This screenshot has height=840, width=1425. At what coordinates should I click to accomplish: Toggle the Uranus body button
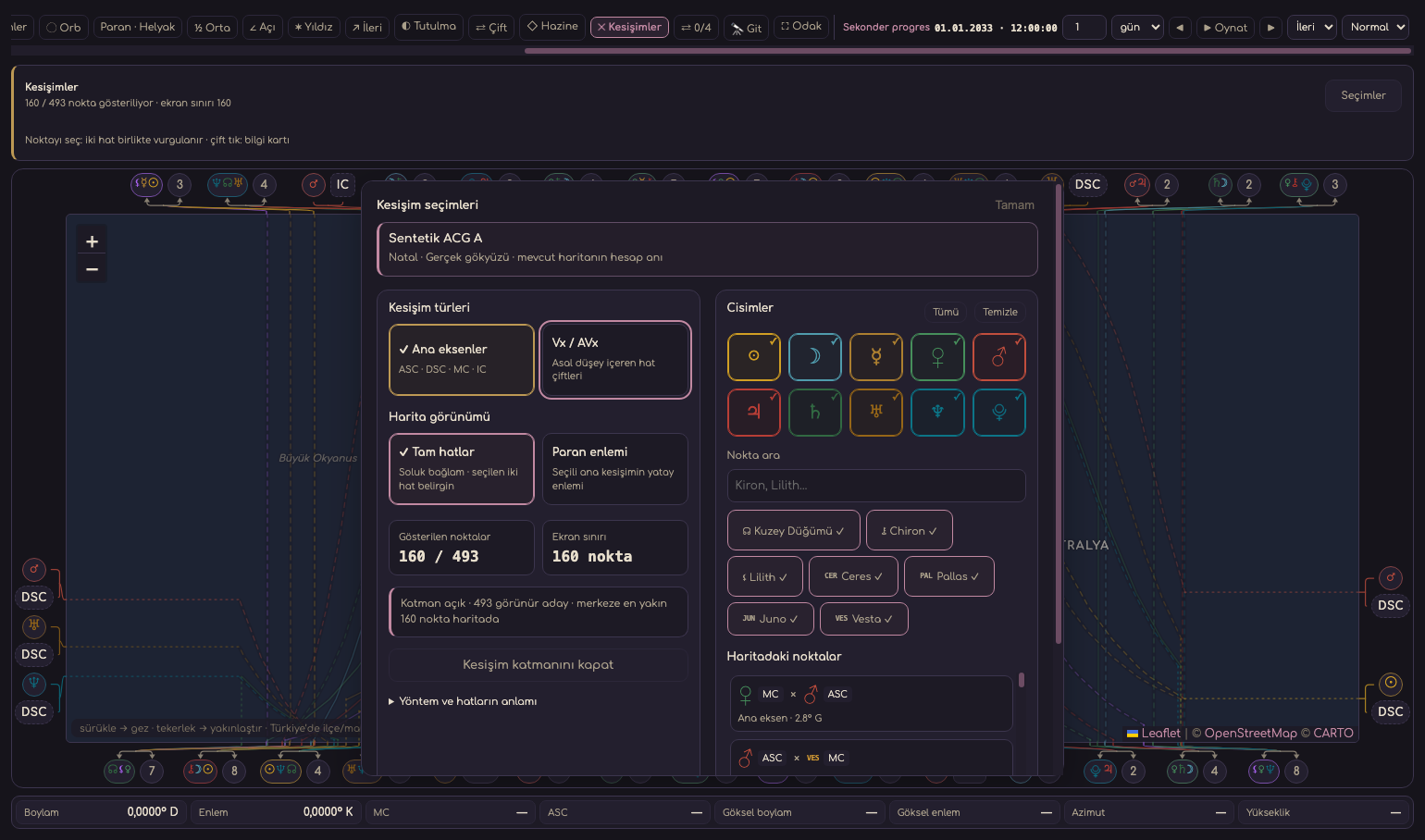(876, 413)
